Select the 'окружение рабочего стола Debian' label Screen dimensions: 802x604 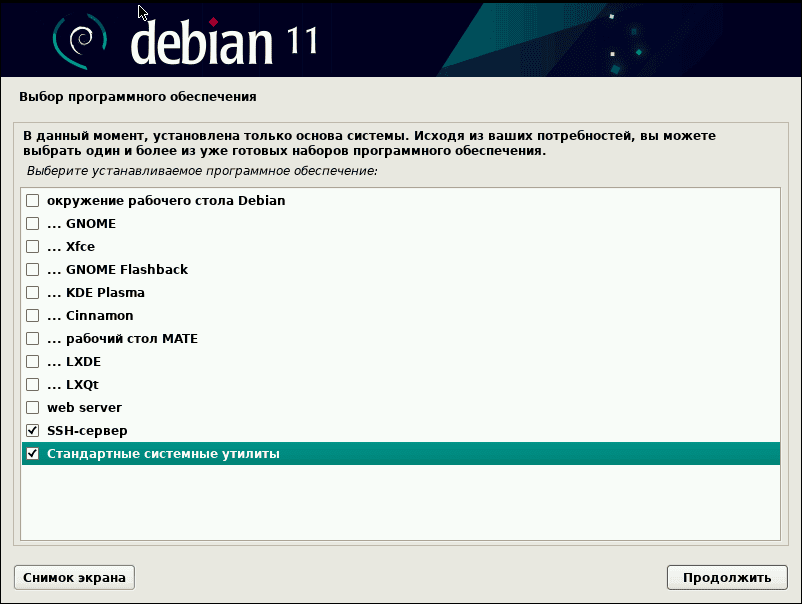[x=166, y=200]
